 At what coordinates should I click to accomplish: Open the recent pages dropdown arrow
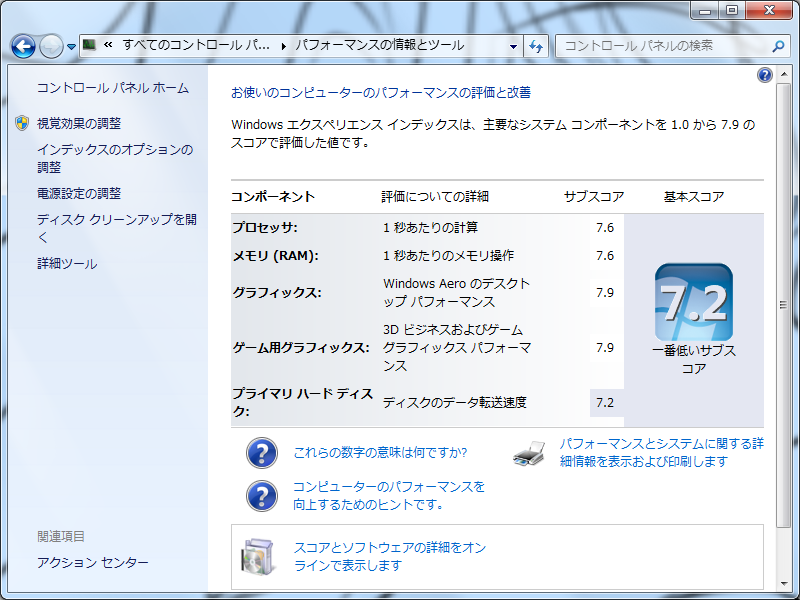point(71,47)
